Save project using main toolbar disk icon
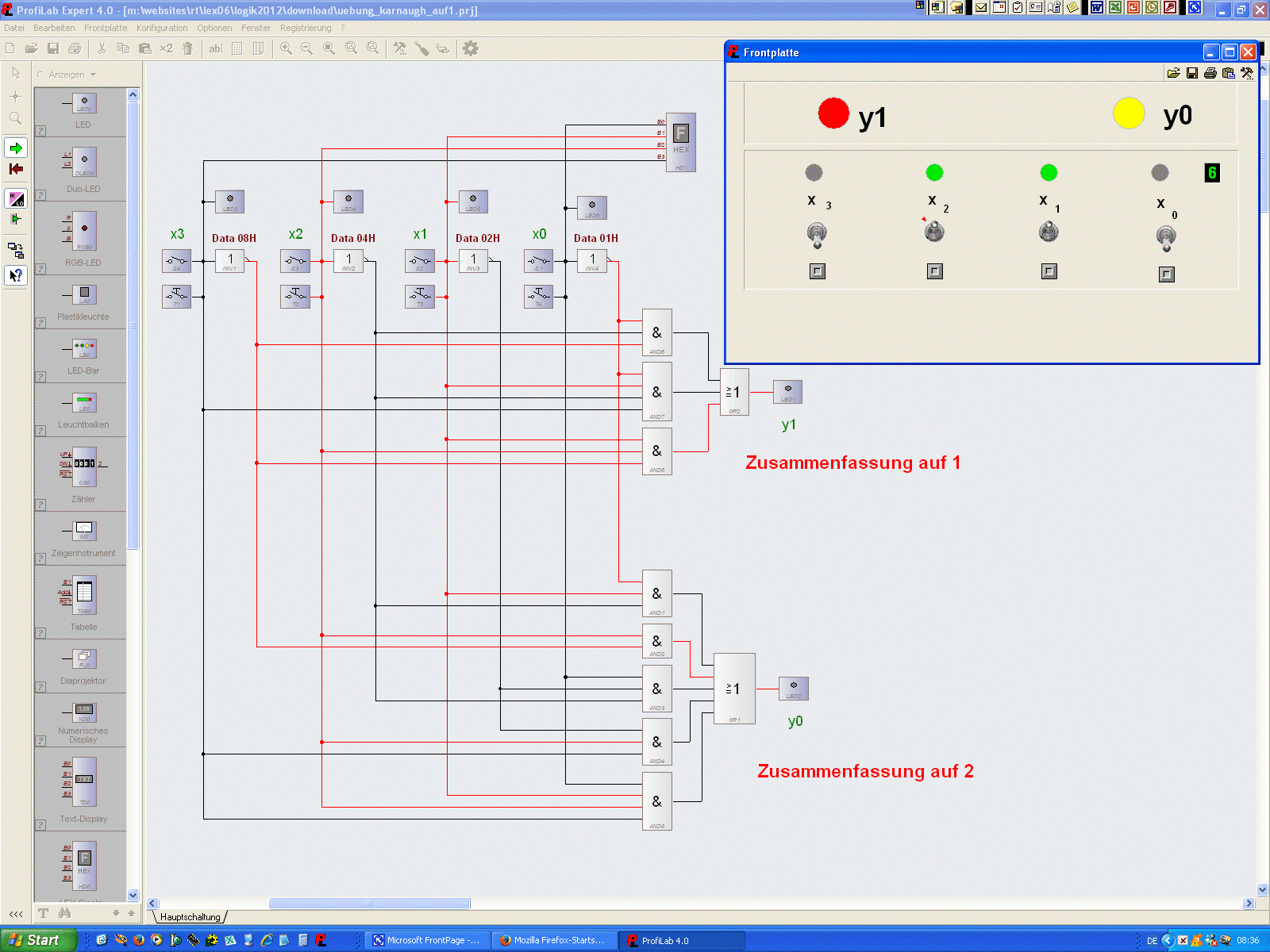The height and width of the screenshot is (952, 1270). coord(53,48)
